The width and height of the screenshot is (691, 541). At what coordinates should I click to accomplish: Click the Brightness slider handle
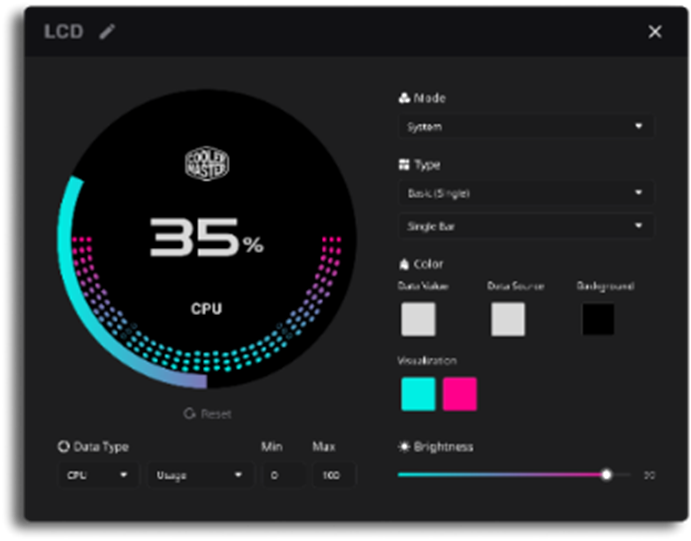[x=606, y=474]
